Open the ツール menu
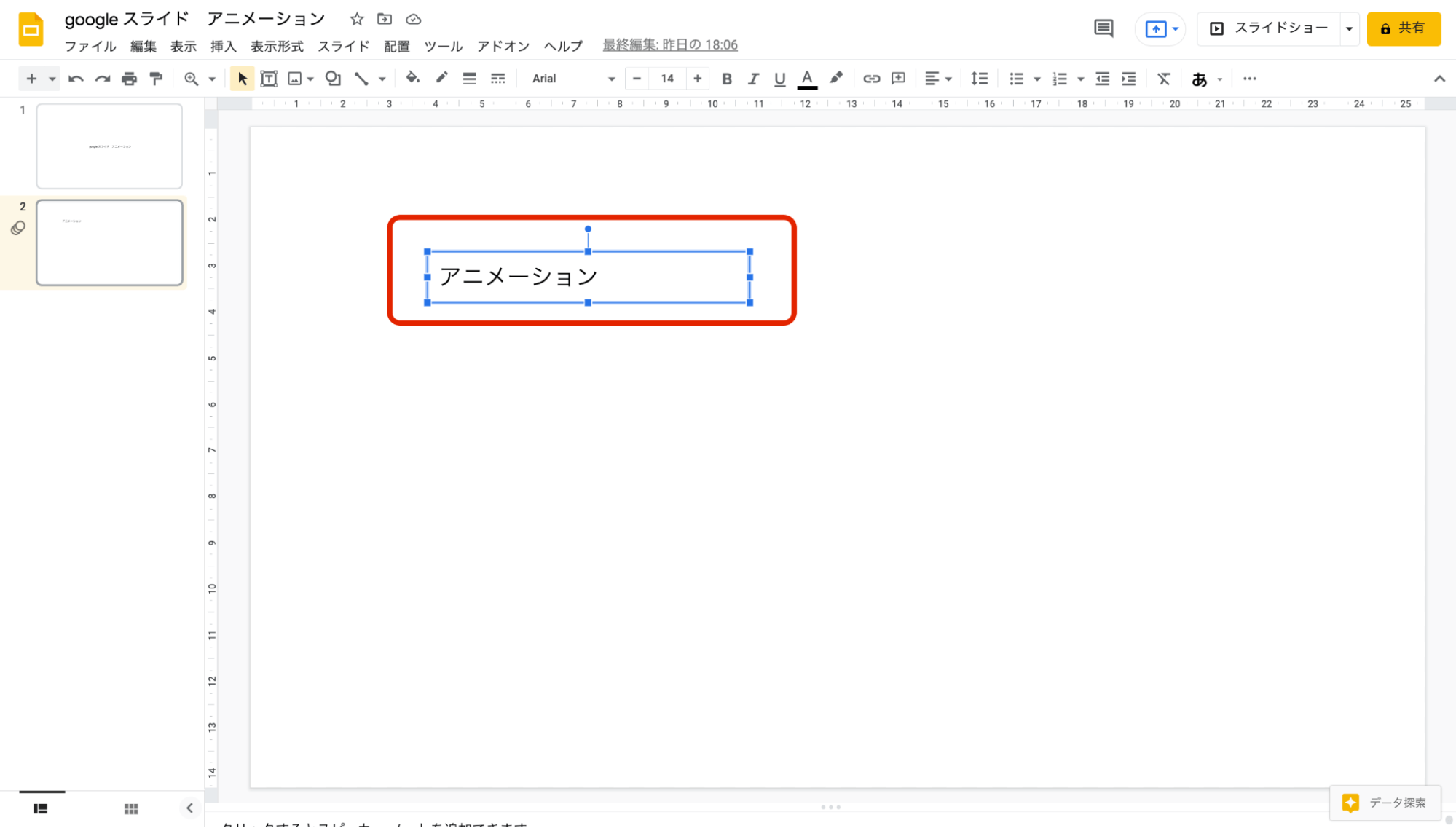 [x=444, y=46]
